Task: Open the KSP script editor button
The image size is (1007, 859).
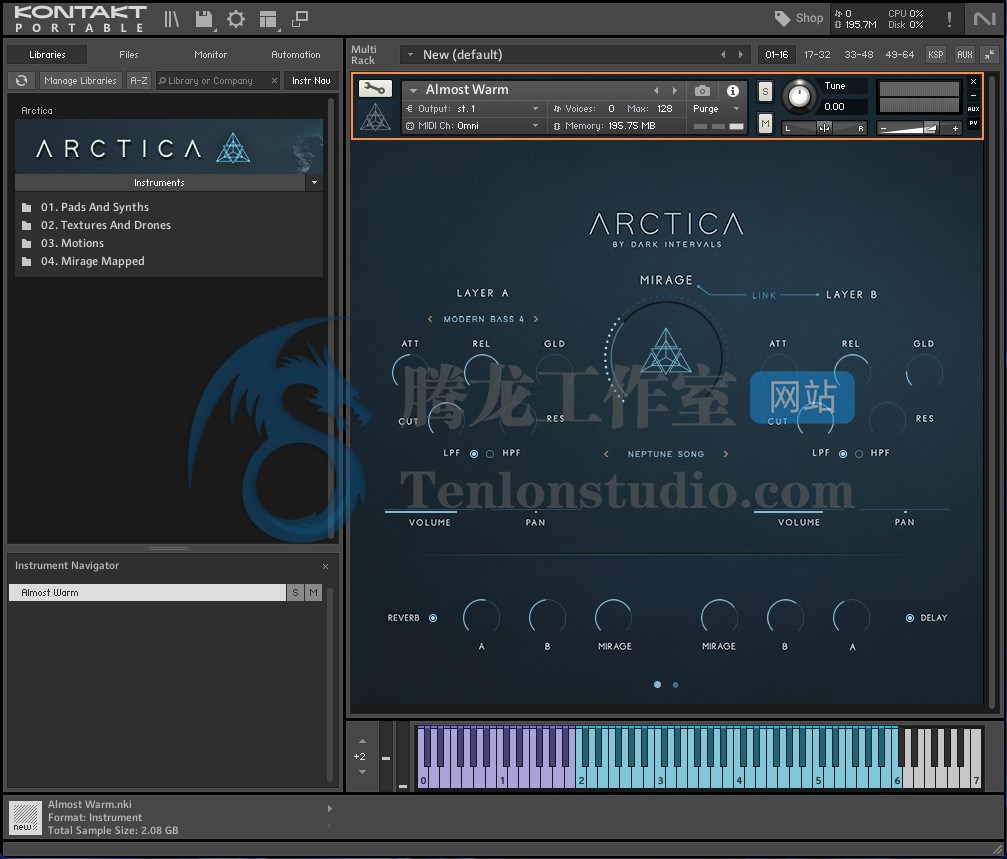Action: click(936, 55)
